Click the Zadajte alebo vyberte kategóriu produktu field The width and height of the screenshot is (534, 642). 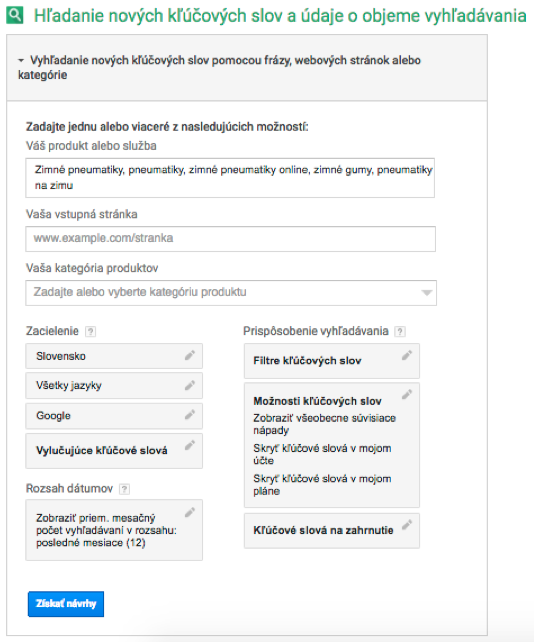tap(231, 293)
